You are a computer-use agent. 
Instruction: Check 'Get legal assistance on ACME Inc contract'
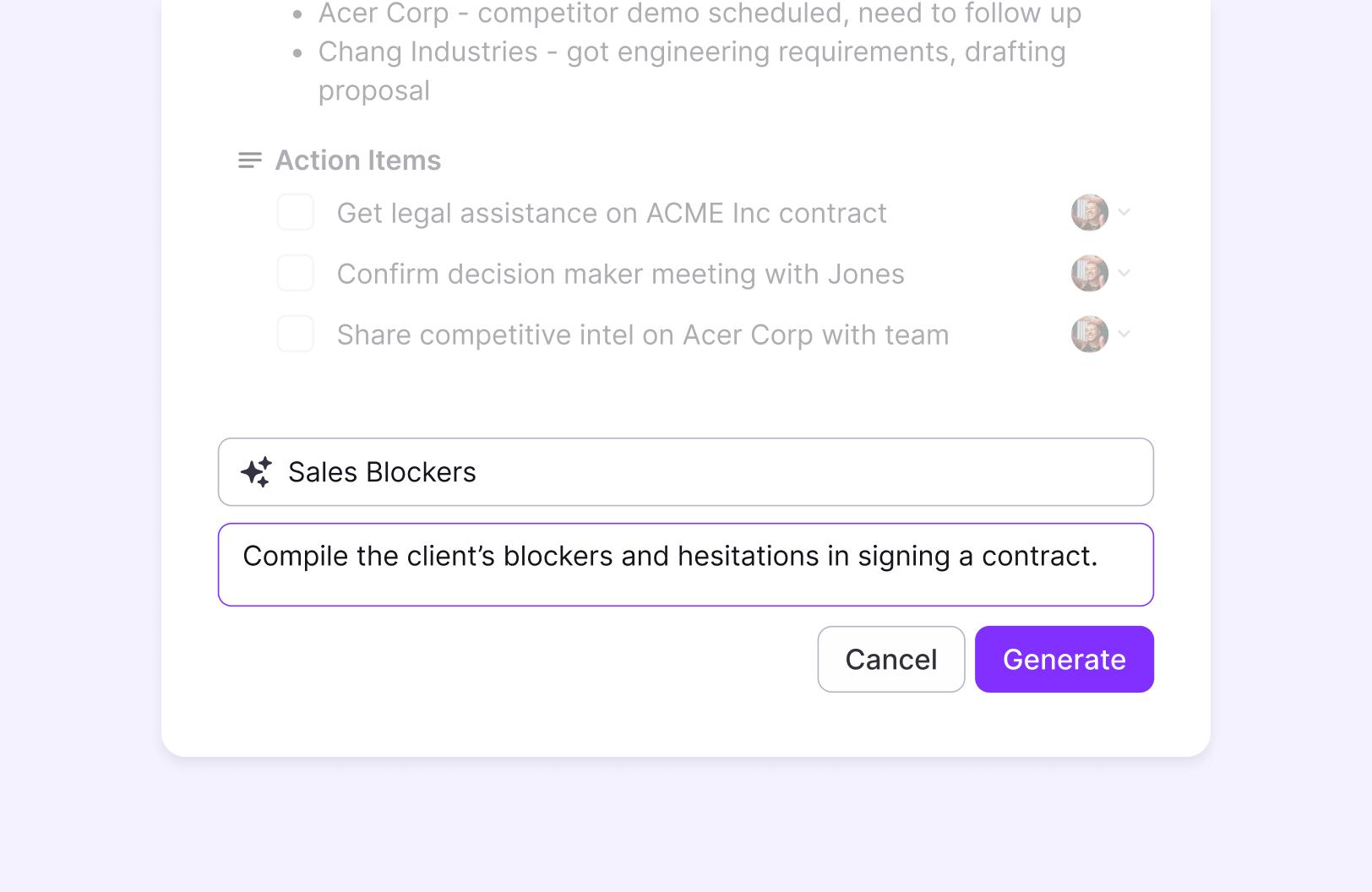click(296, 212)
